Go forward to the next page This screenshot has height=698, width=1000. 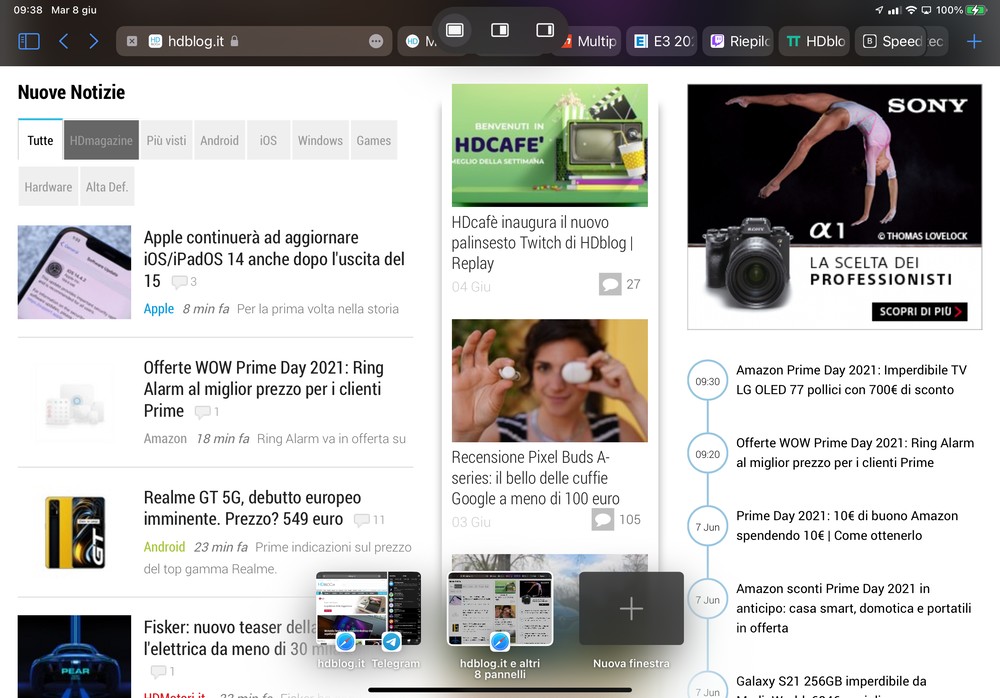click(x=94, y=41)
